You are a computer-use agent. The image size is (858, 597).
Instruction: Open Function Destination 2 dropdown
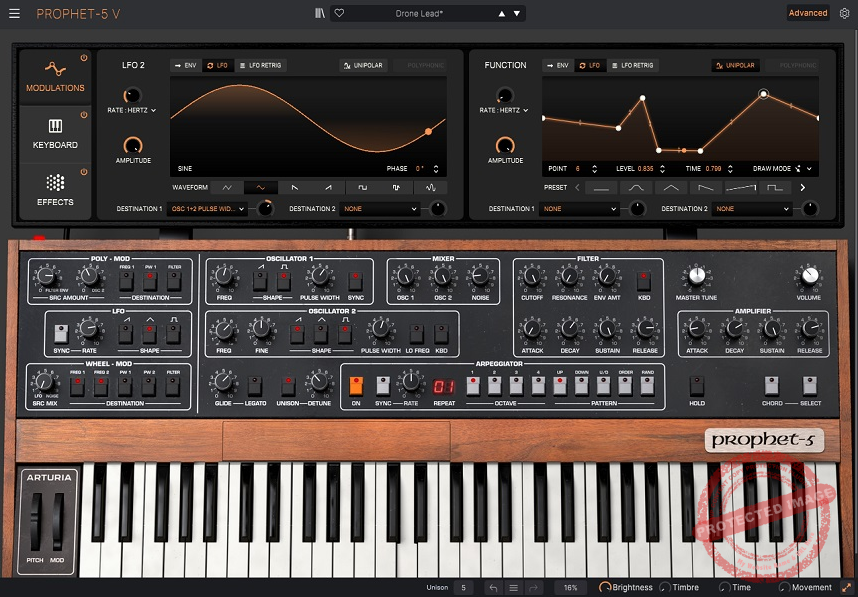coord(752,208)
